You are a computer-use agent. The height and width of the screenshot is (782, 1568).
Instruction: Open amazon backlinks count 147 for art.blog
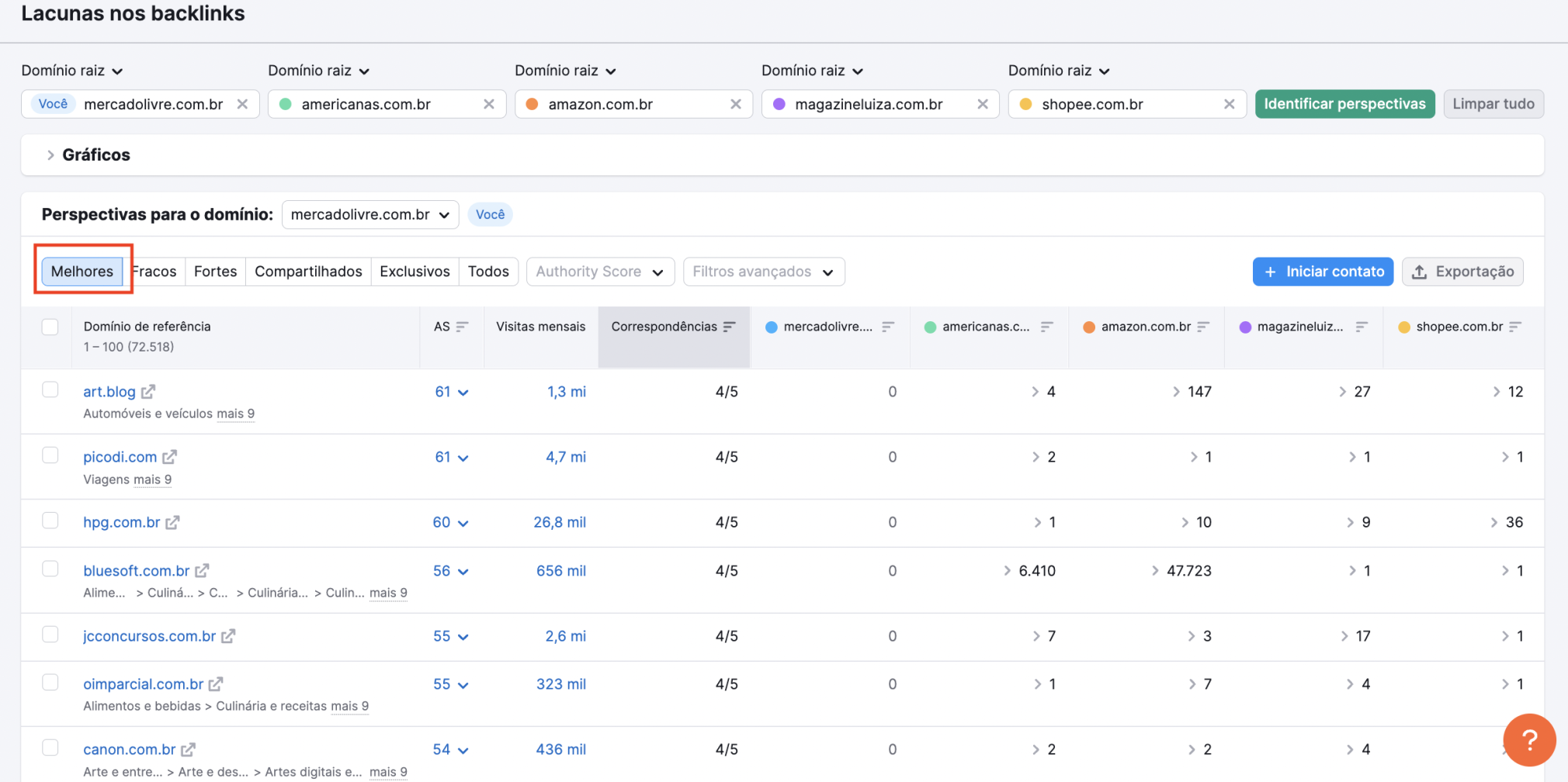1192,392
